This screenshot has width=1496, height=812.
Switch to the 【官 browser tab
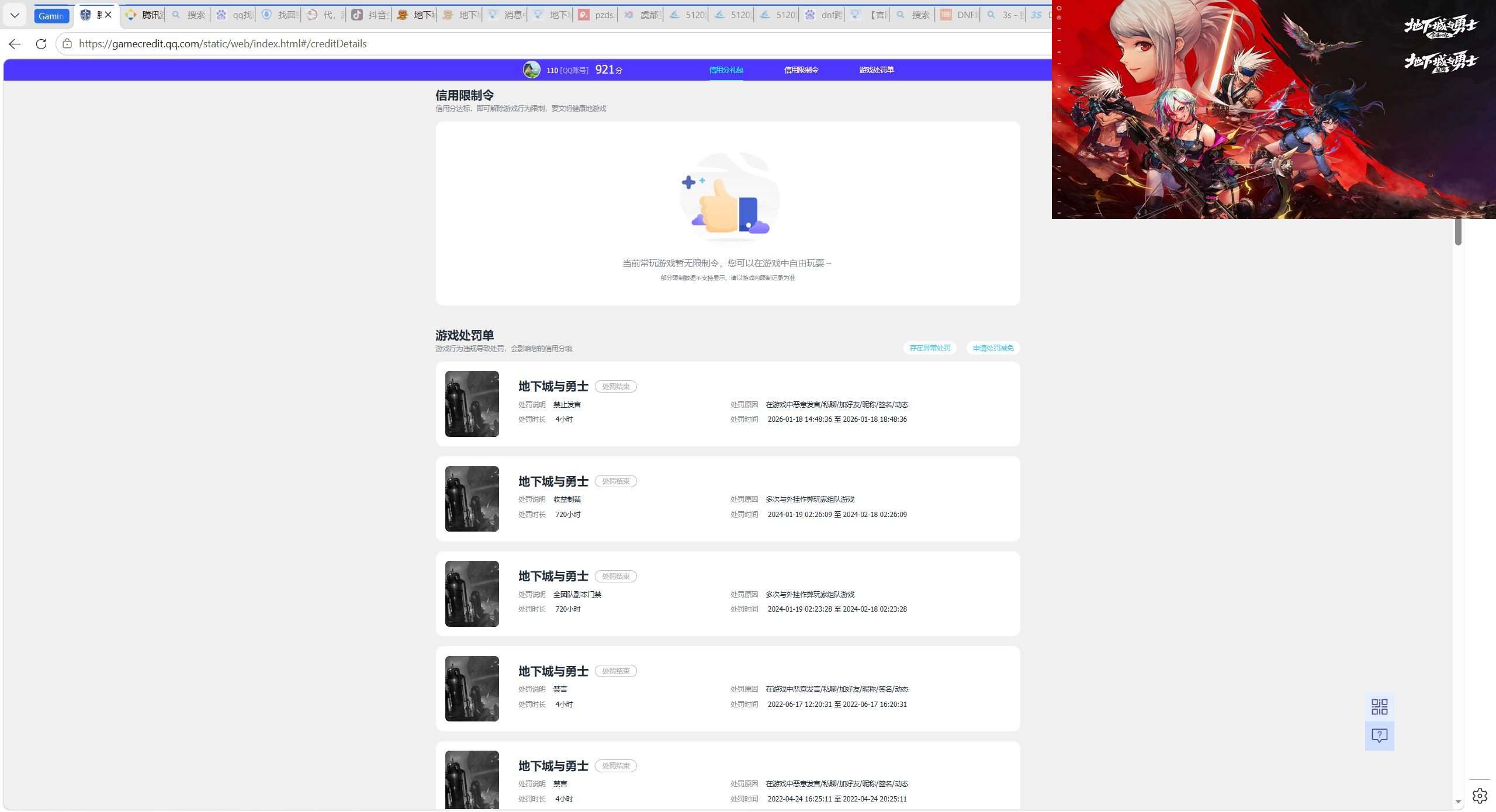869,15
